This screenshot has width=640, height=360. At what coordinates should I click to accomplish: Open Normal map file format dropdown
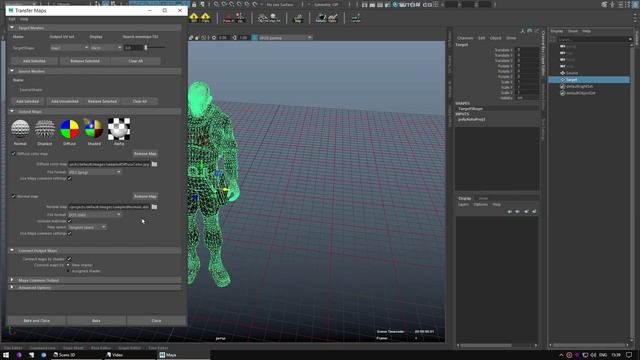coord(94,215)
